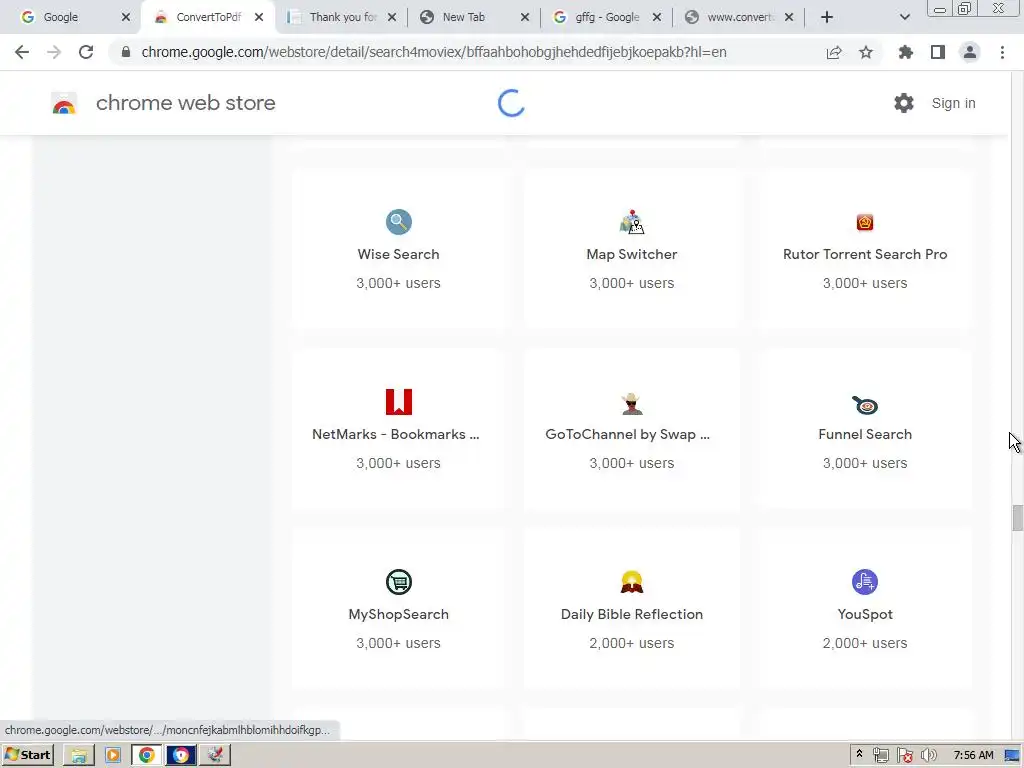The width and height of the screenshot is (1024, 768).
Task: Open the GoToChannel by Swap title
Action: coord(628,434)
